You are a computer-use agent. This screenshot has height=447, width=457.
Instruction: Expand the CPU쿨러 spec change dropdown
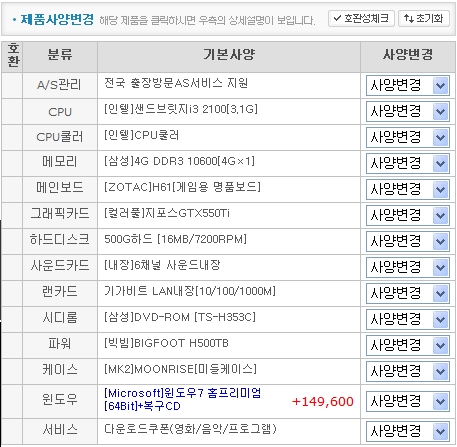click(x=408, y=137)
